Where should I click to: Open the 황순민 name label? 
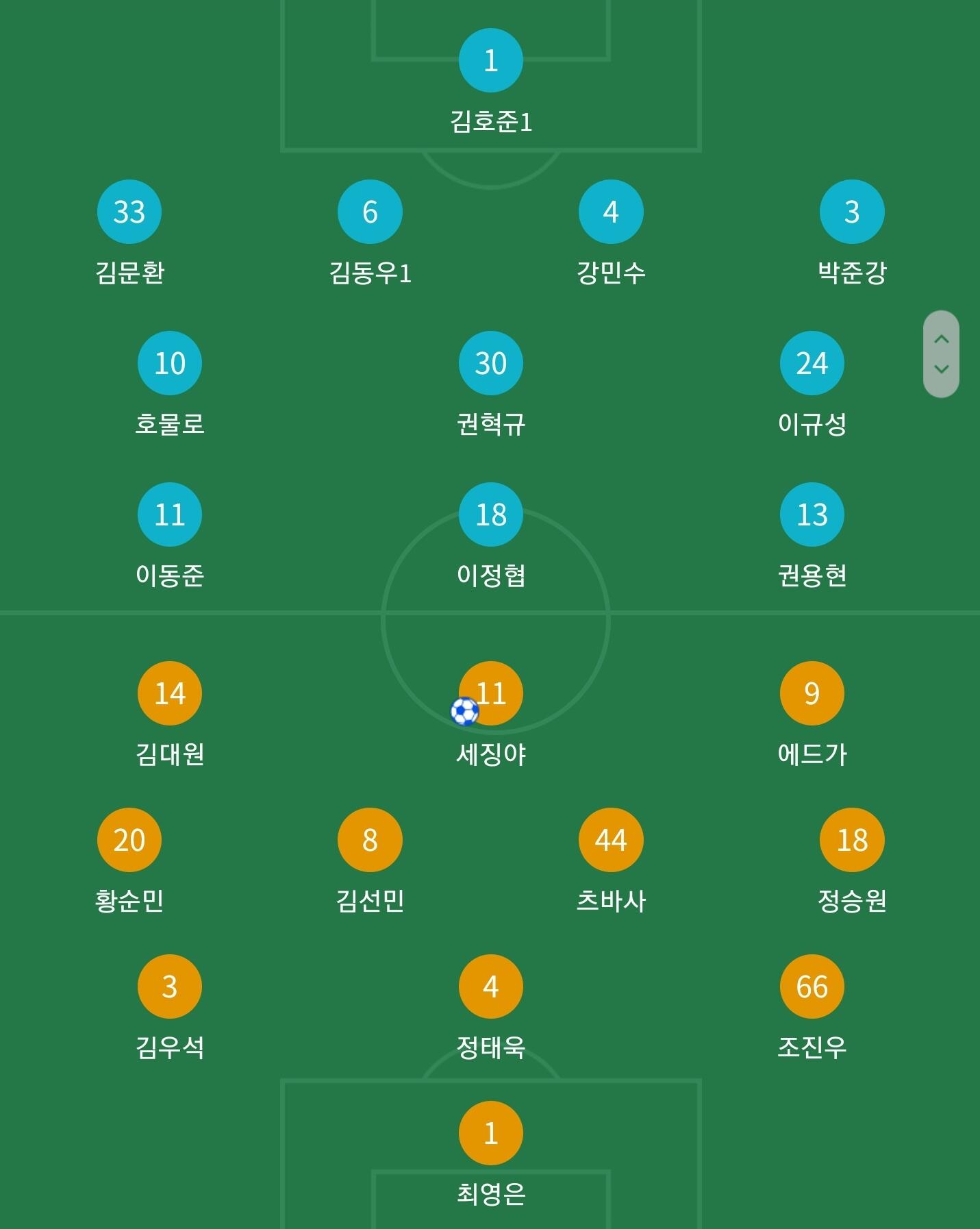pos(129,900)
